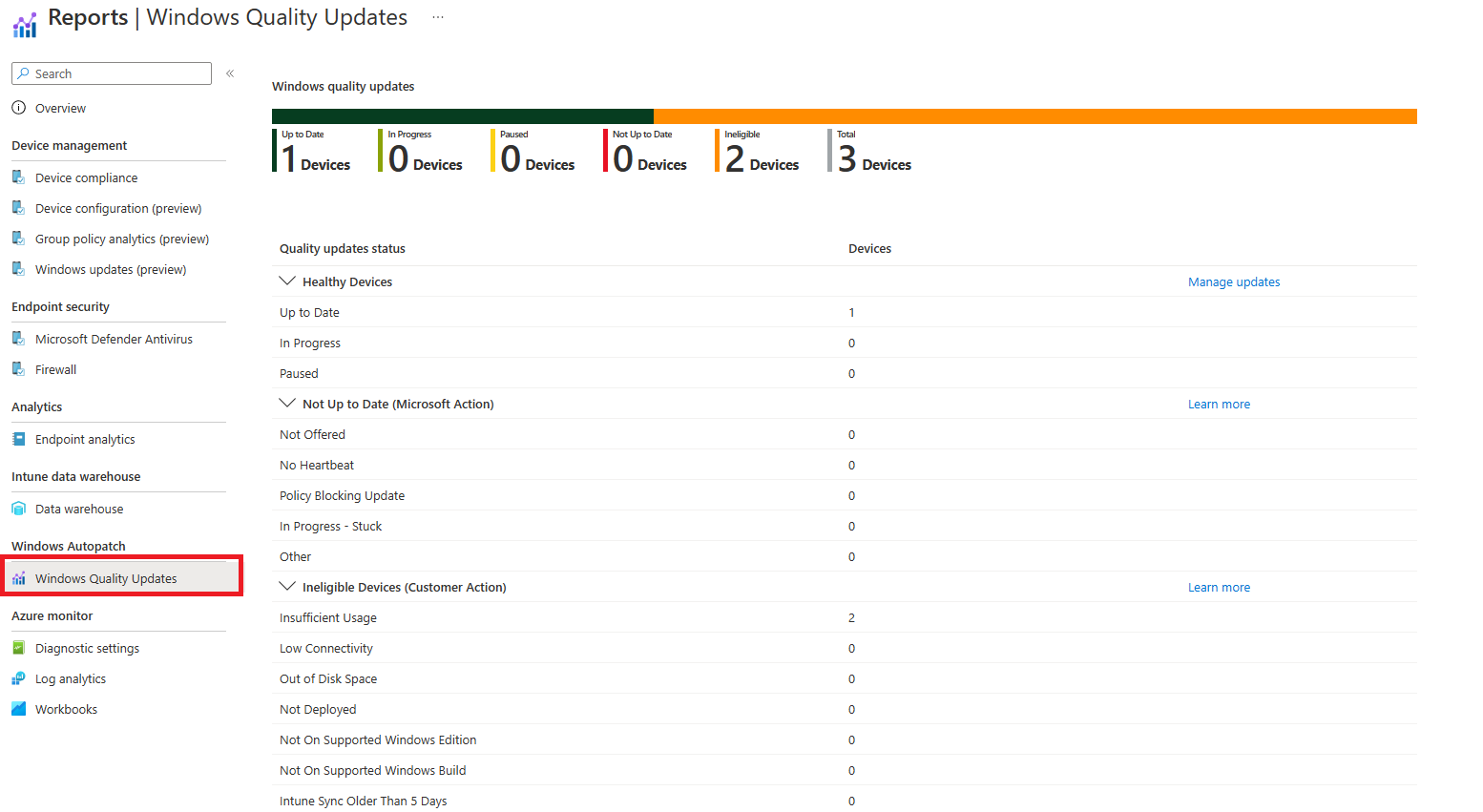Click the Quality updates status column header

click(343, 248)
